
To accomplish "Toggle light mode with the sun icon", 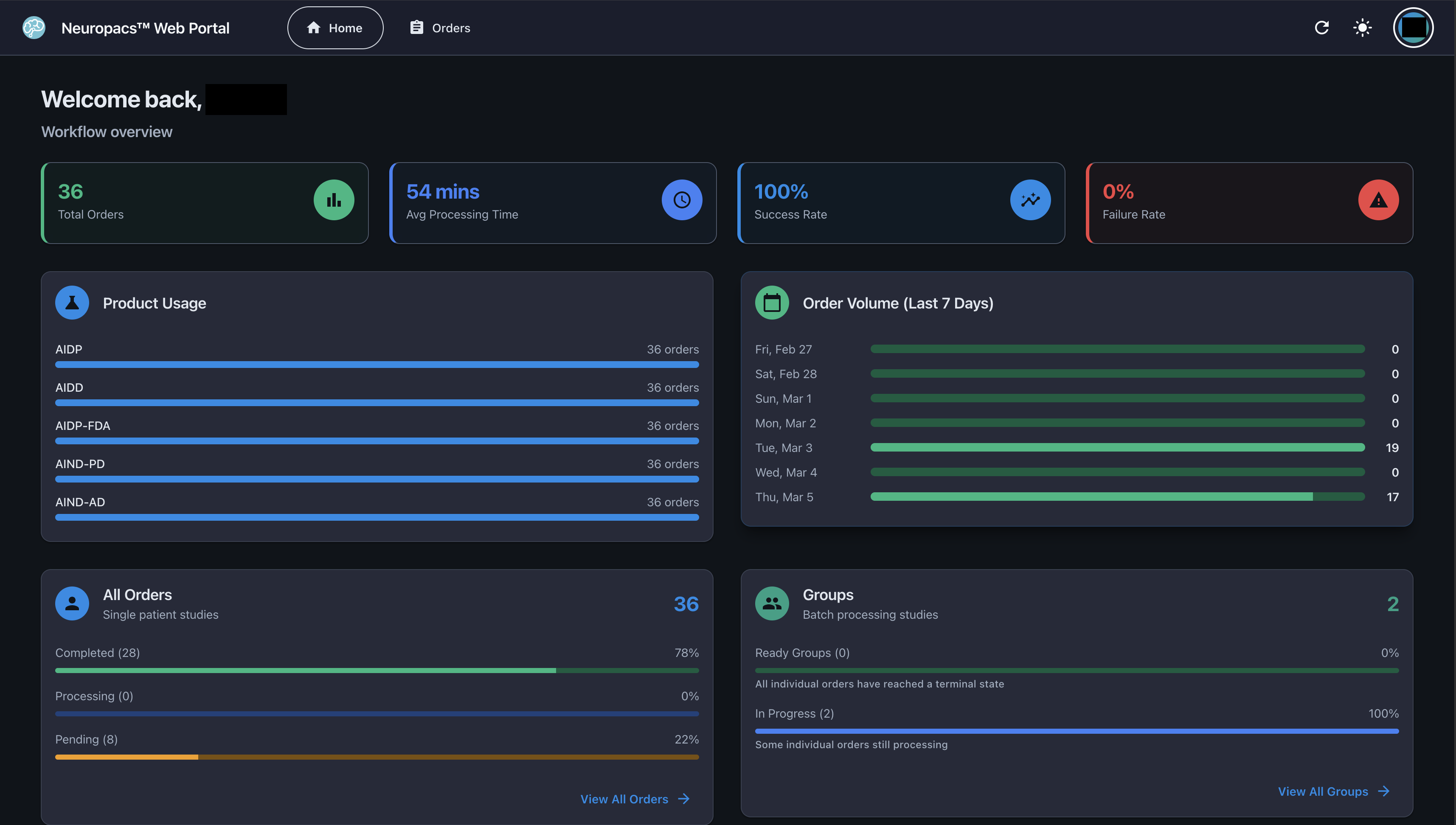I will click(x=1361, y=27).
